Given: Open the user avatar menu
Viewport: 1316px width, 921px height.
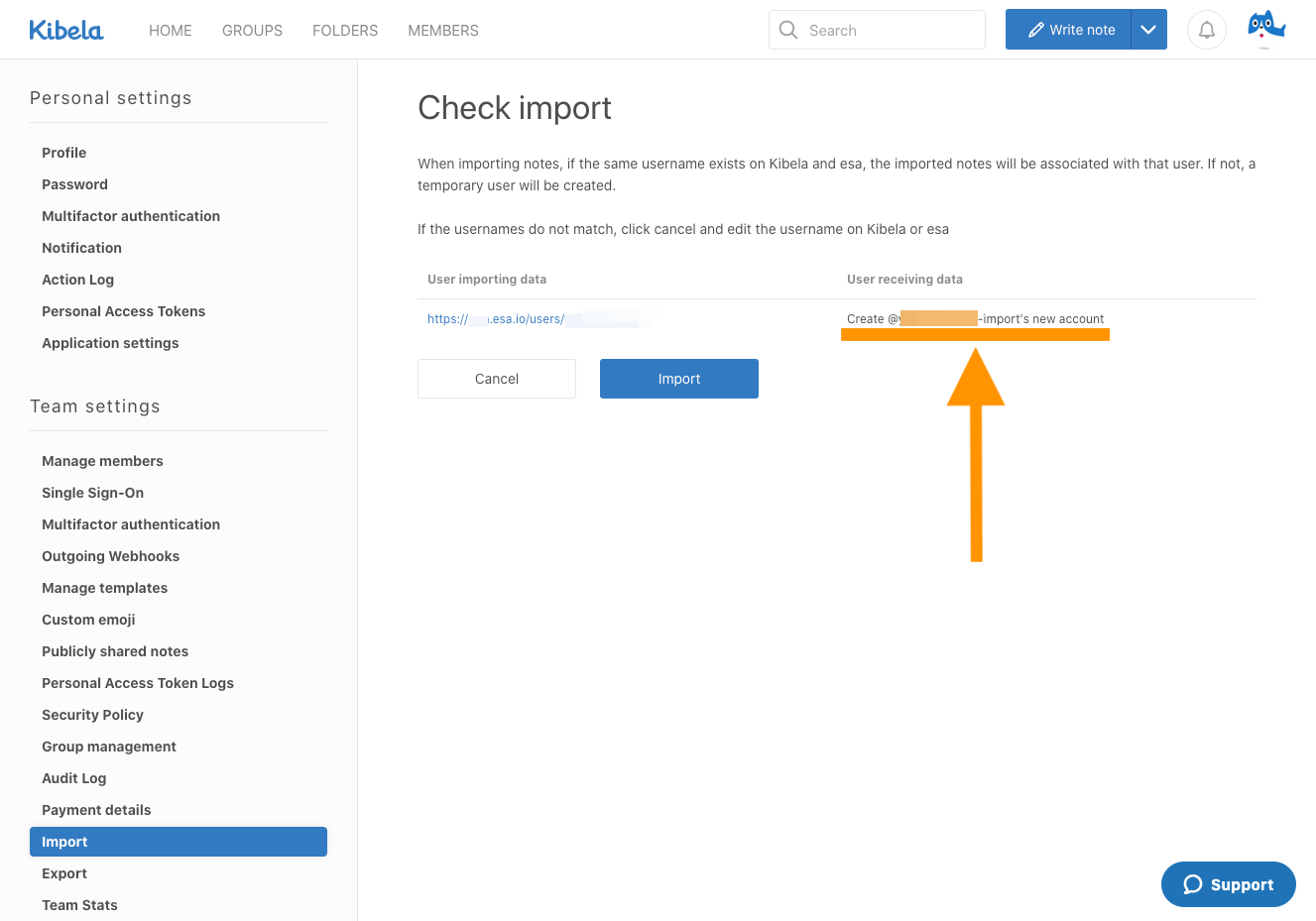Looking at the screenshot, I should (x=1265, y=28).
